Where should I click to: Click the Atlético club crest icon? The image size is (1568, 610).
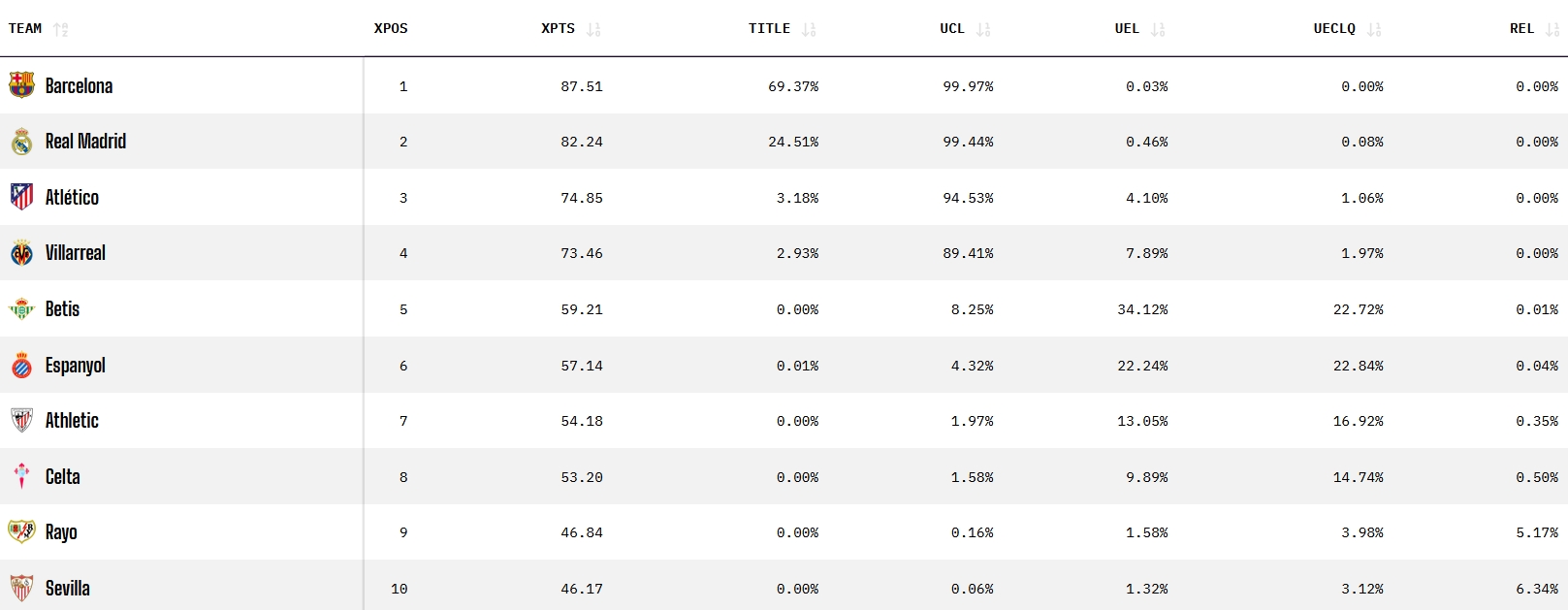tap(21, 197)
